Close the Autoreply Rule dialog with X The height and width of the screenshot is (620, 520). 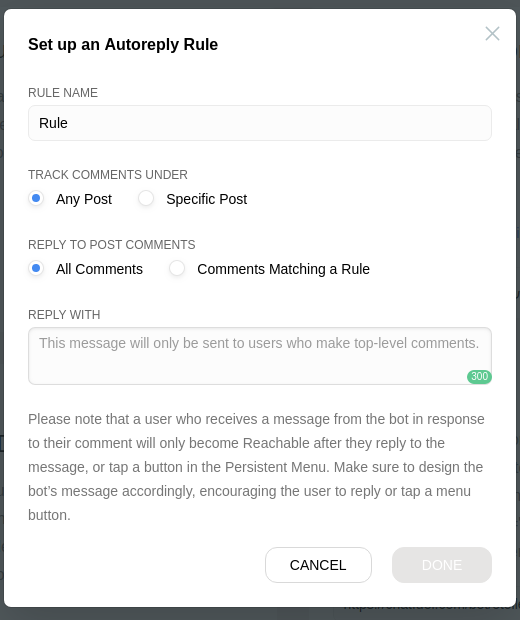tap(492, 34)
